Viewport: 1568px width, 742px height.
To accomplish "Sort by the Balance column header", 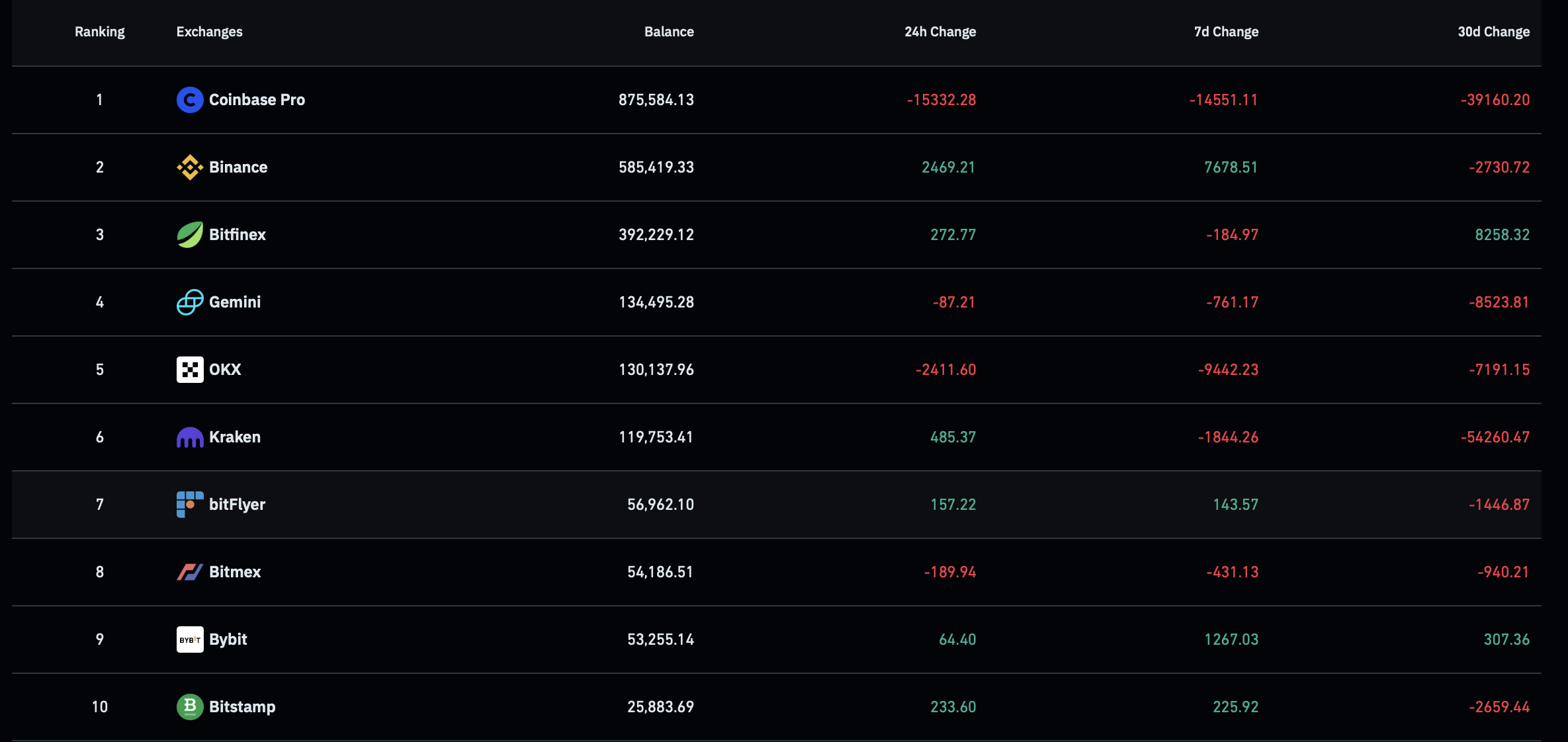I will point(669,32).
